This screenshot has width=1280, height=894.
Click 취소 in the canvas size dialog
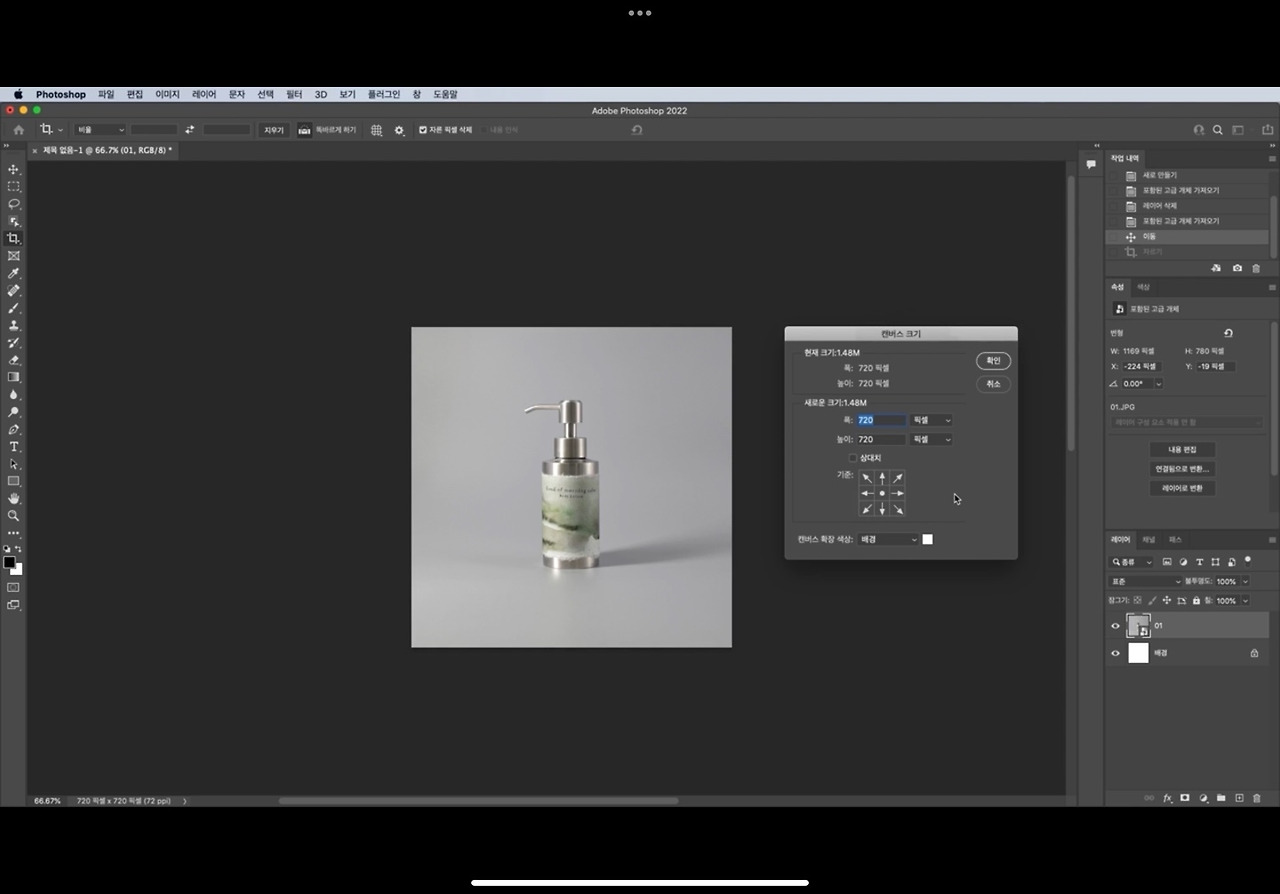tap(993, 384)
